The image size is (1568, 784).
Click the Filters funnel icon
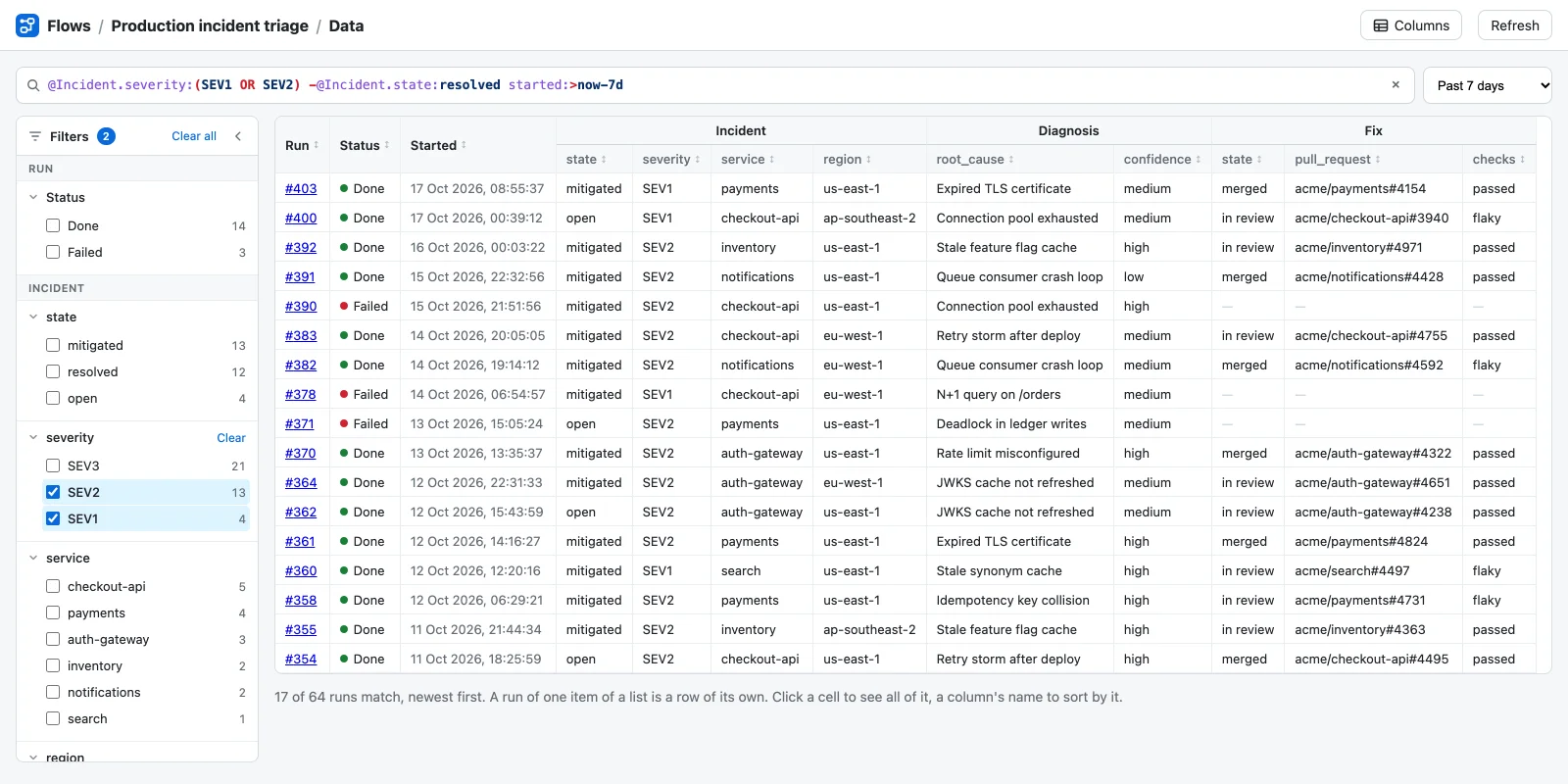tap(35, 136)
